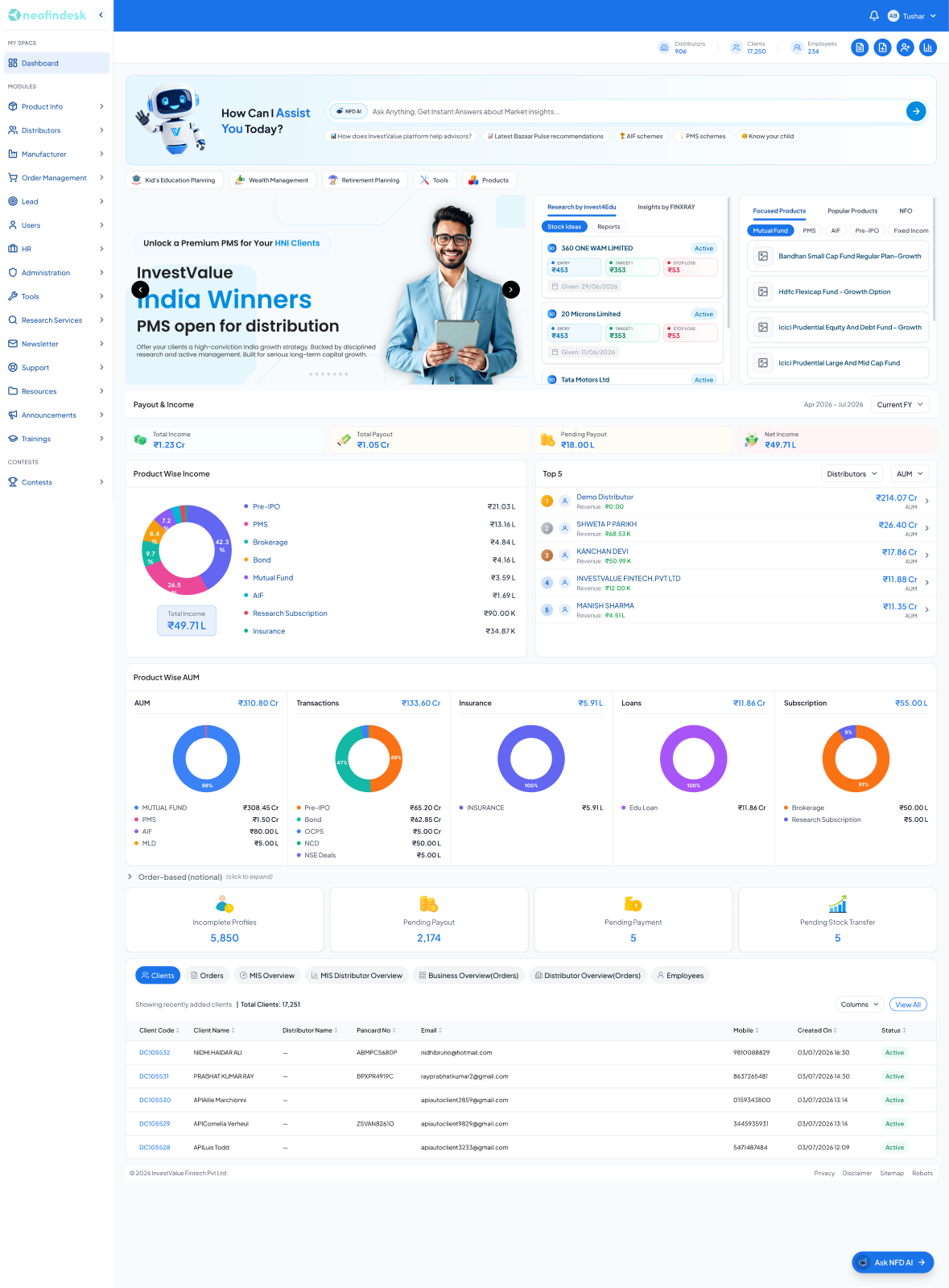
Task: Click the View All button
Action: (x=908, y=1005)
